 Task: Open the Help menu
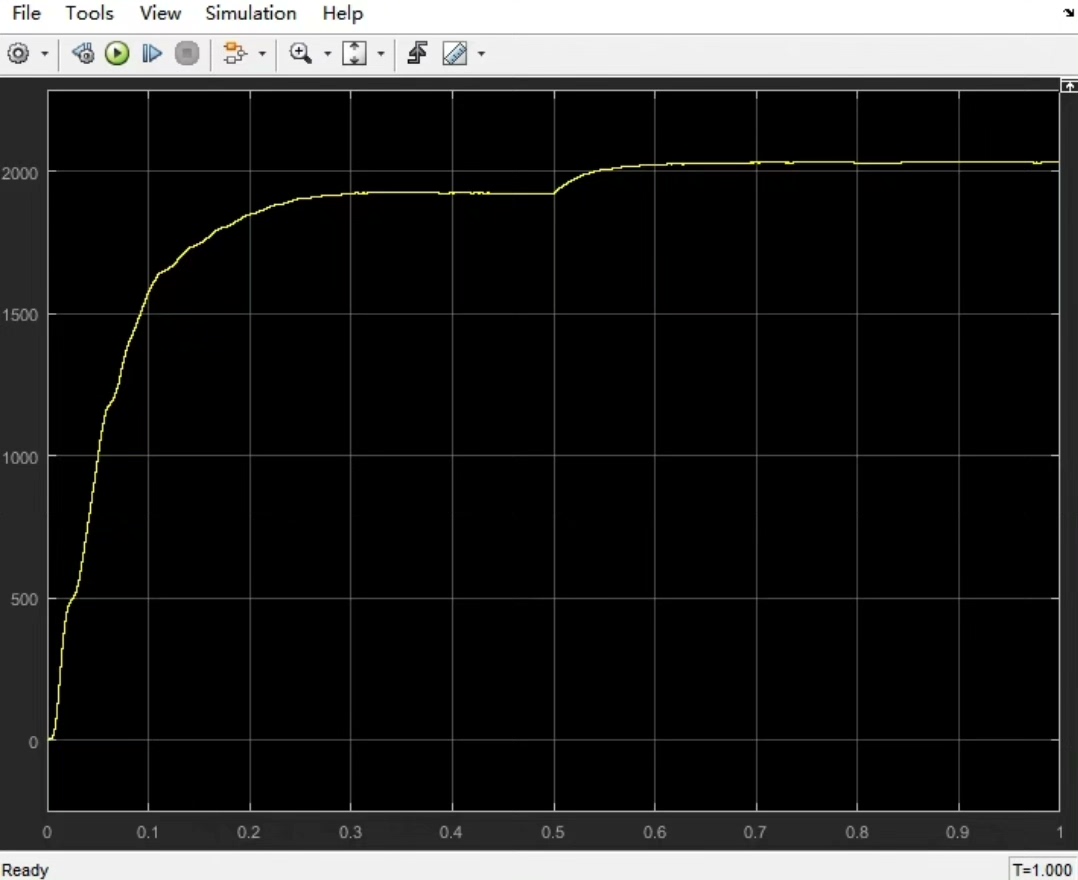click(x=342, y=13)
